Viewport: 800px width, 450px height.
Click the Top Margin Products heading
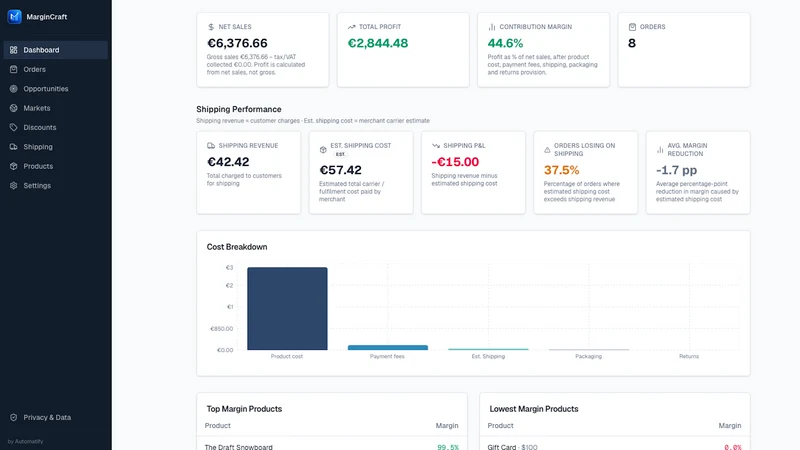[x=244, y=409]
